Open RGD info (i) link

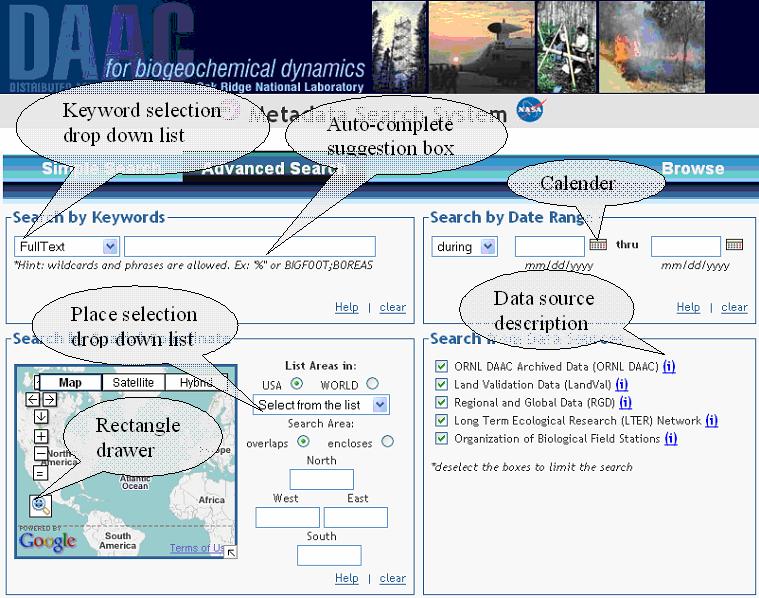(x=625, y=403)
